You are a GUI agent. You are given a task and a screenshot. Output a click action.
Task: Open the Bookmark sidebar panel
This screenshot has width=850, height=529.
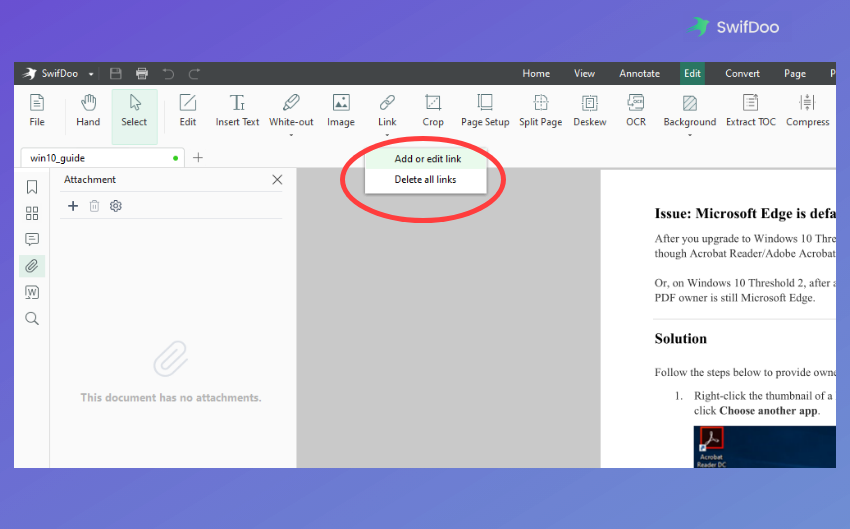click(x=32, y=187)
